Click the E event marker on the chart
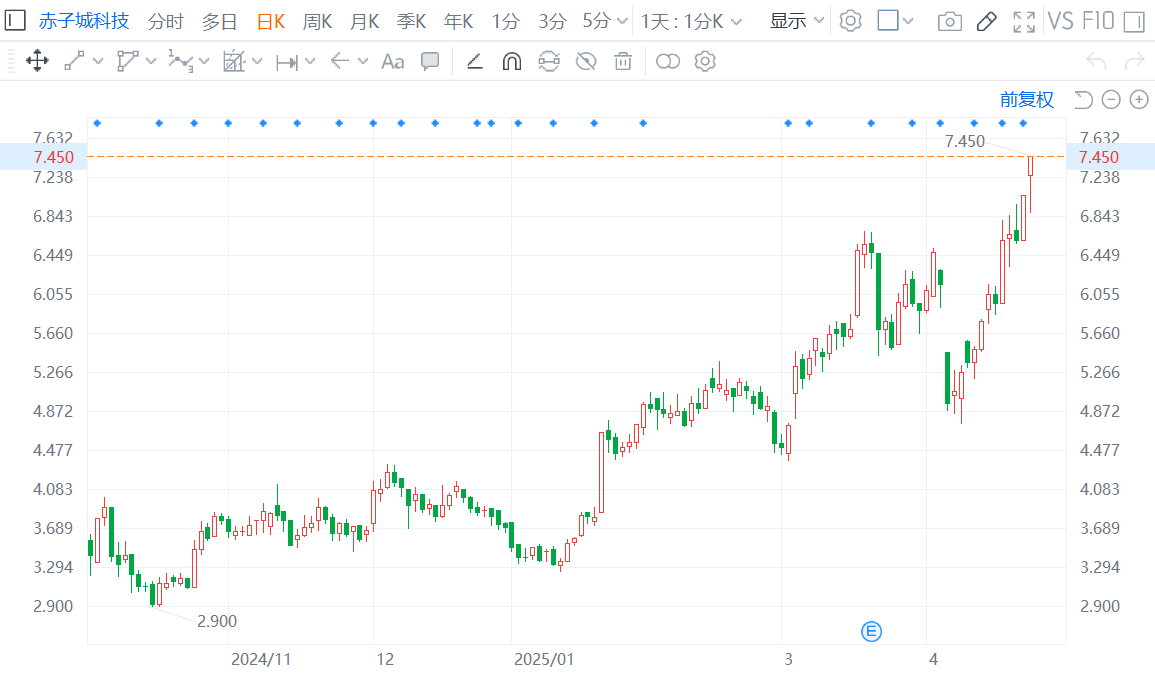 [x=871, y=632]
